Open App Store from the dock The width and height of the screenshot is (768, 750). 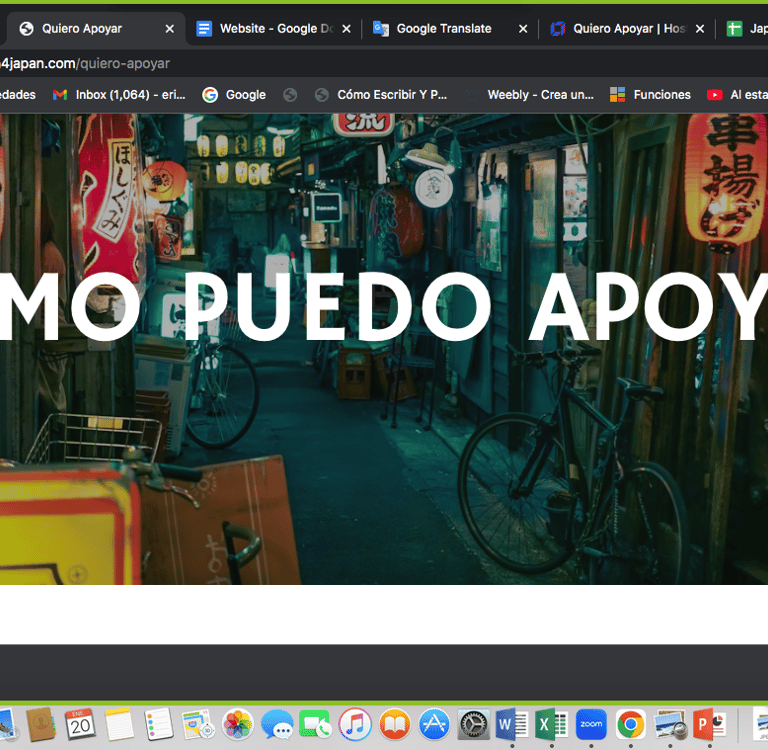tap(434, 723)
